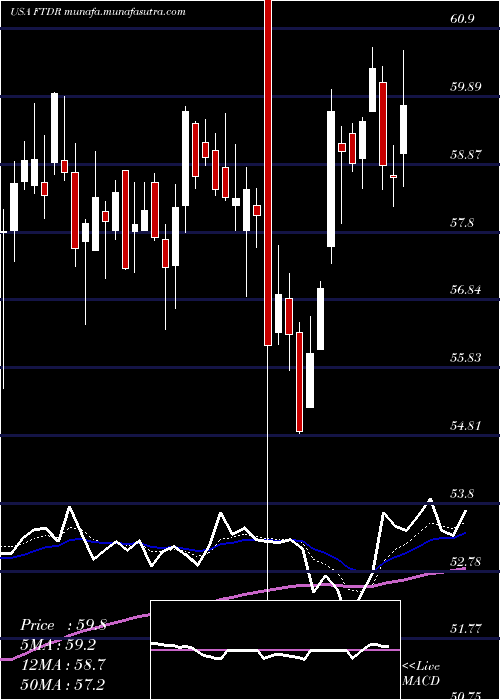Click the 'Price : 59.8' readout

[x=63, y=625]
